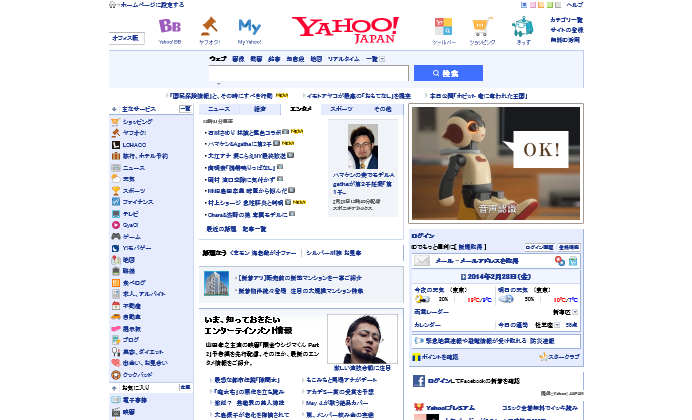The height and width of the screenshot is (420, 692).
Task: Open the weather region (新宿区) dropdown
Action: point(575,312)
